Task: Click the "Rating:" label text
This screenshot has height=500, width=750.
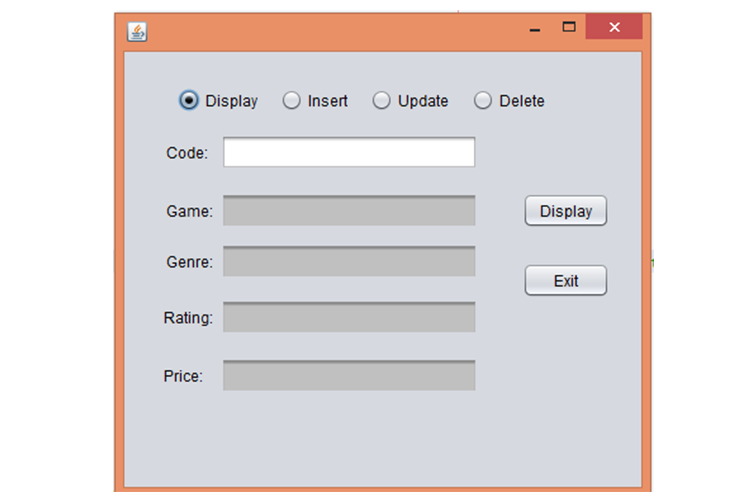Action: click(188, 318)
